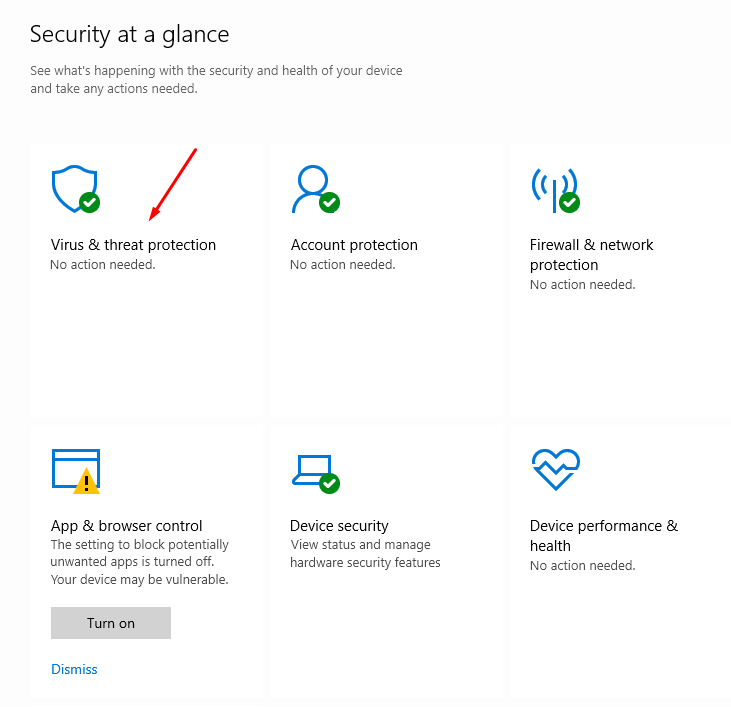Click the unwanted apps turned off warning text
This screenshot has width=731, height=707.
[x=139, y=562]
